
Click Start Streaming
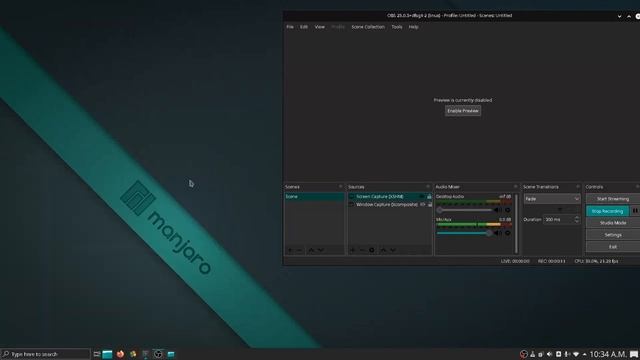click(x=613, y=199)
